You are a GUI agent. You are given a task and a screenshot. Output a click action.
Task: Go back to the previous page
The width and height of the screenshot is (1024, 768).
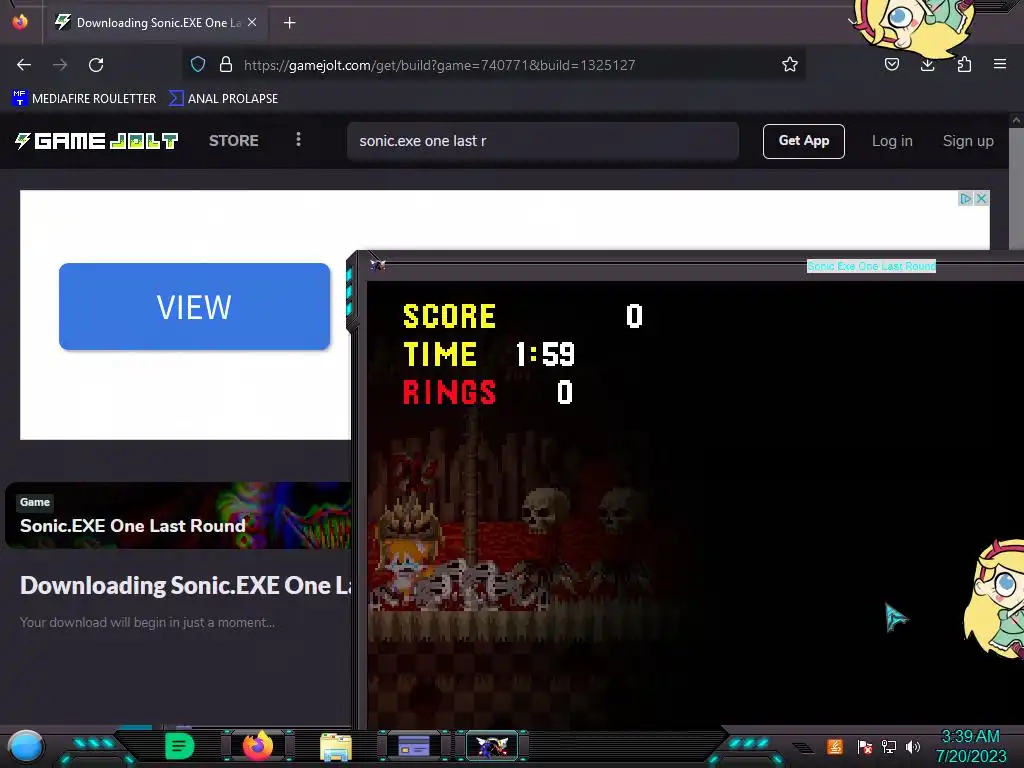(24, 65)
